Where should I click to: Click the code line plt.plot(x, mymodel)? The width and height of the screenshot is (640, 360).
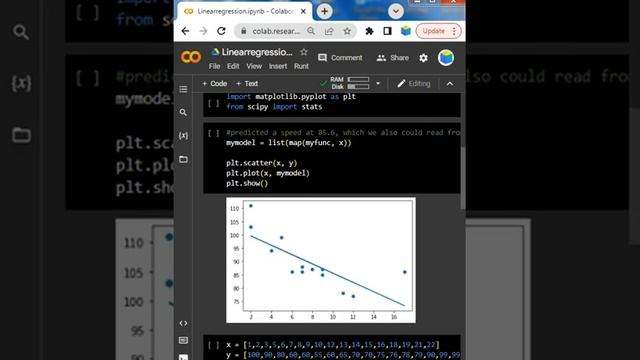coord(268,173)
